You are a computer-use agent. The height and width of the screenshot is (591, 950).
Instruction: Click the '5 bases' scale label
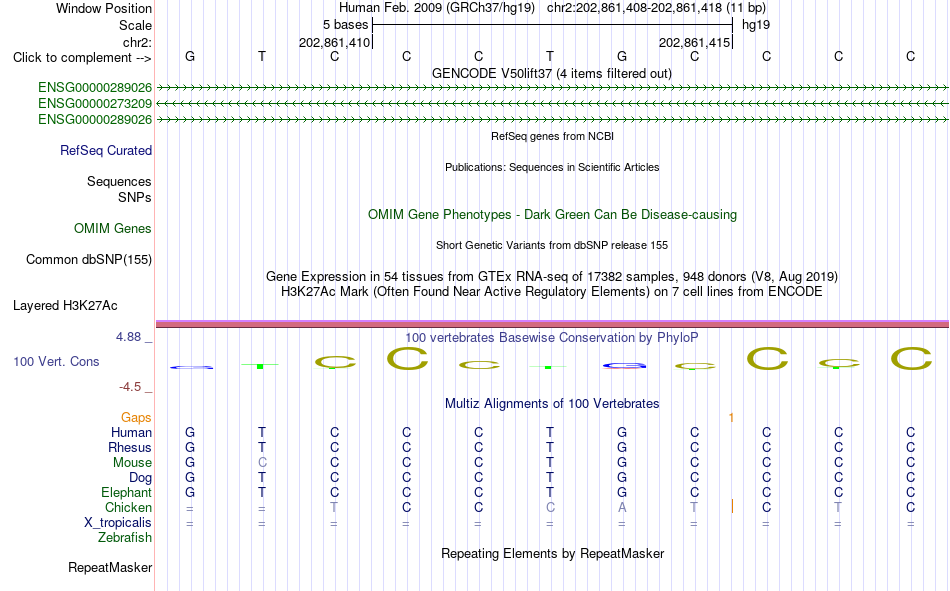(x=345, y=25)
